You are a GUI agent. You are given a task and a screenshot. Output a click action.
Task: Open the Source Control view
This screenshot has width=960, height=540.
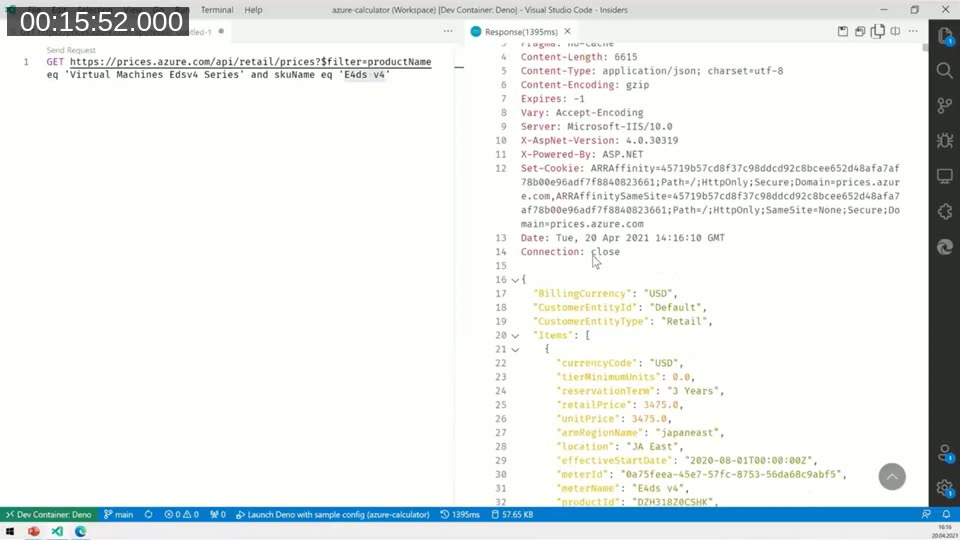point(945,106)
